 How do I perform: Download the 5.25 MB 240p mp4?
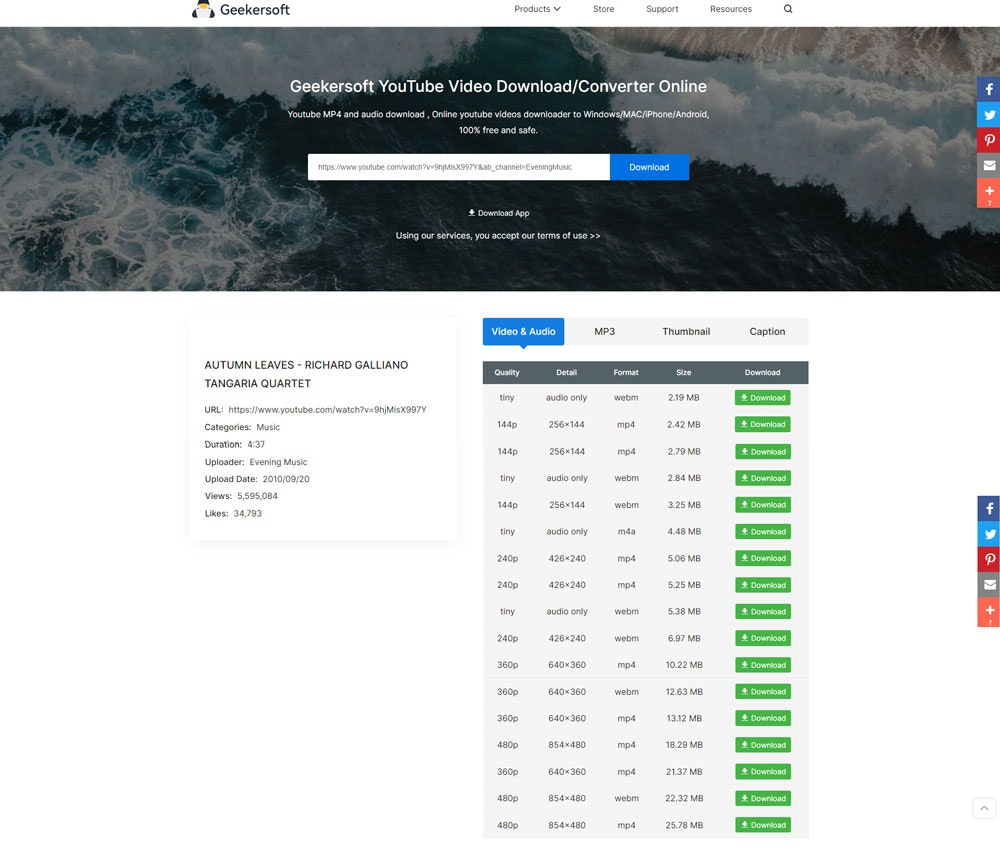coord(763,585)
